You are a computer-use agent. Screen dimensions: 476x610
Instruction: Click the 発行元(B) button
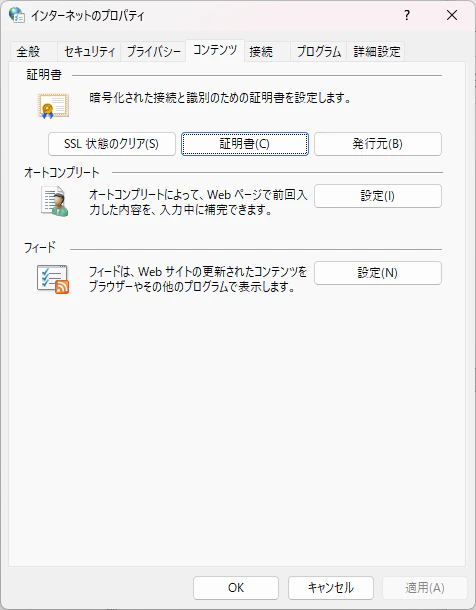click(x=378, y=144)
